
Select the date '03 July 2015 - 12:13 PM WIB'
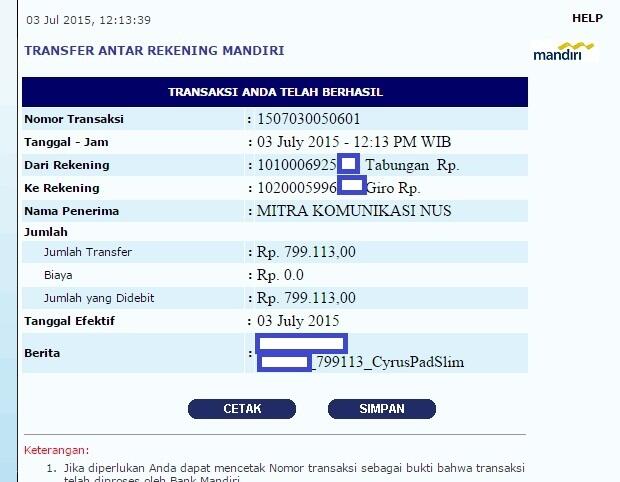[354, 142]
